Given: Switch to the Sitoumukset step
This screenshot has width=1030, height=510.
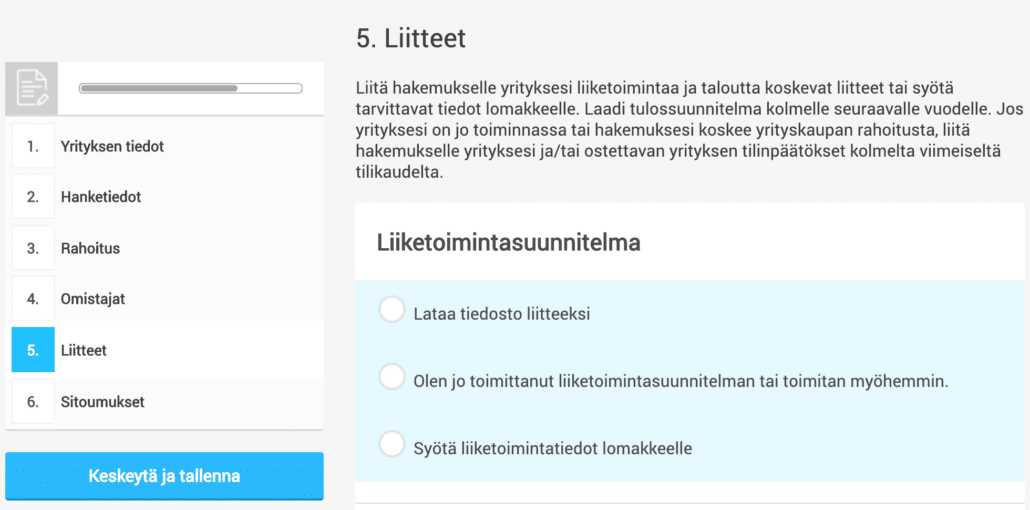Looking at the screenshot, I should (x=102, y=402).
